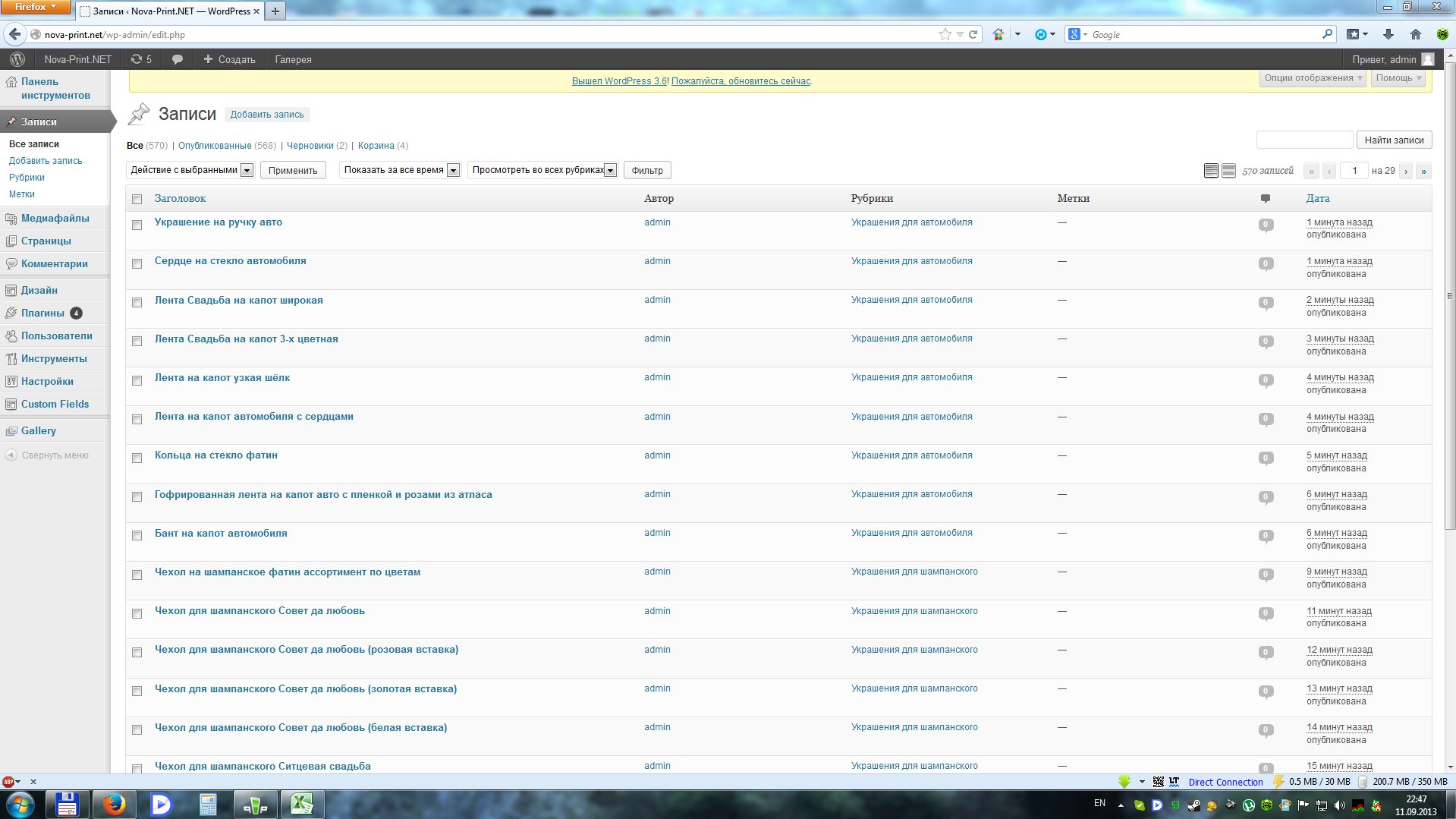The width and height of the screenshot is (1456, 819).
Task: Open 'Плагины' in the sidebar menu
Action: pyautogui.click(x=42, y=313)
